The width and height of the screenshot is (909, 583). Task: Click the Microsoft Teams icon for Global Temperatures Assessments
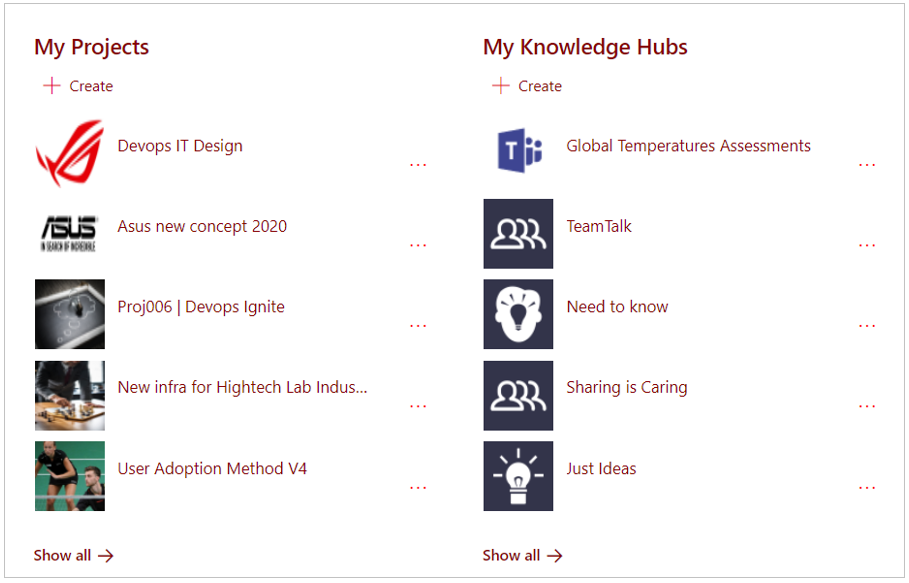[518, 152]
